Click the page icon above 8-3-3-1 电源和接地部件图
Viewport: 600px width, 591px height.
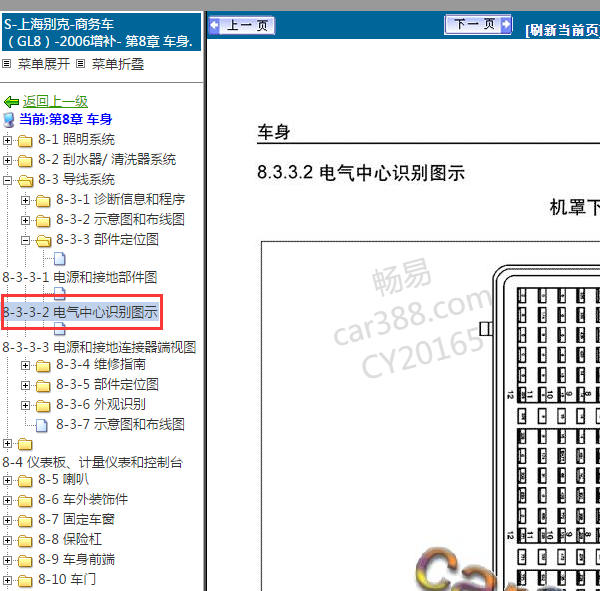pos(60,259)
